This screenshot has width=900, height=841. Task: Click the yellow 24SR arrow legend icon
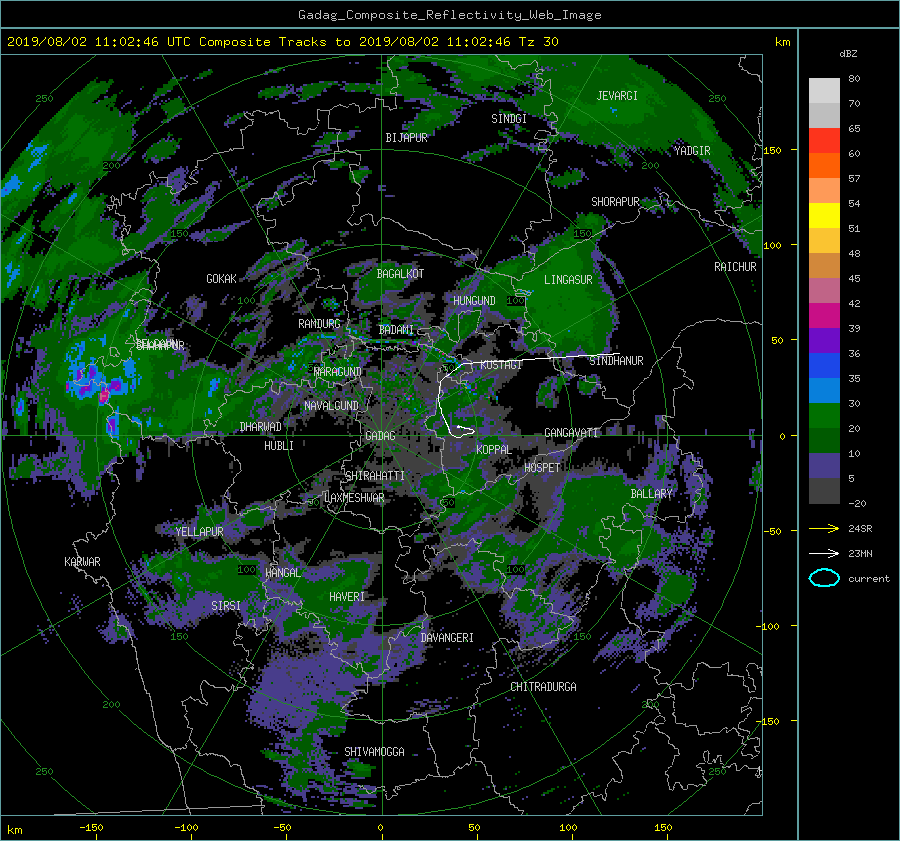click(824, 528)
